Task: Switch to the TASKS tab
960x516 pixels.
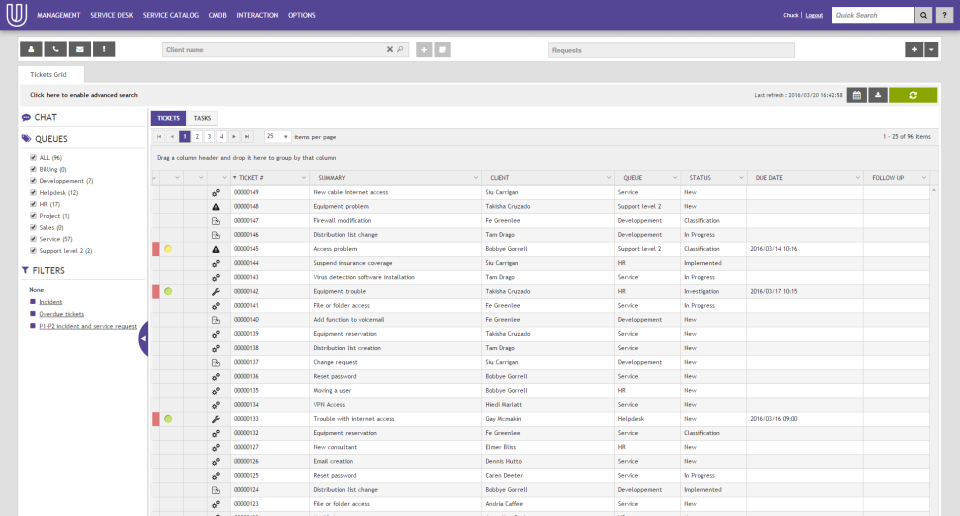Action: [x=202, y=118]
